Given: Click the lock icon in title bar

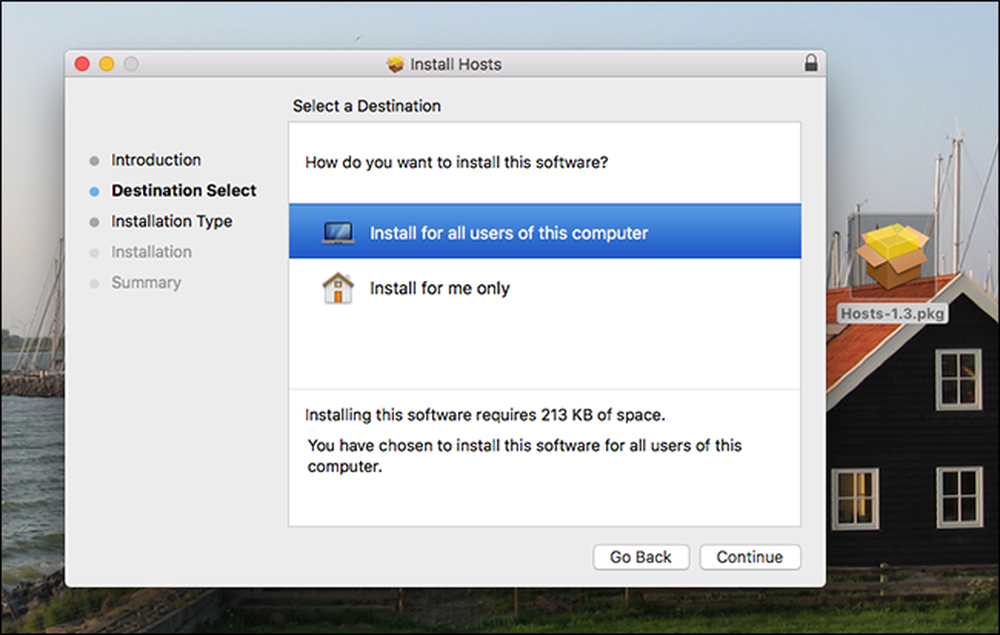Looking at the screenshot, I should pos(811,62).
